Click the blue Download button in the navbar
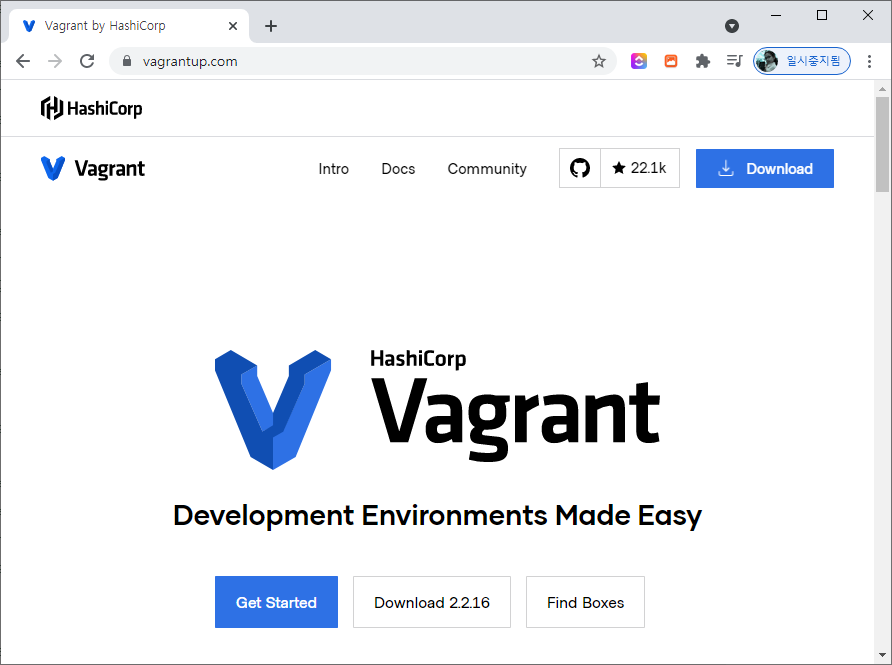Viewport: 892px width, 665px height. click(x=765, y=168)
